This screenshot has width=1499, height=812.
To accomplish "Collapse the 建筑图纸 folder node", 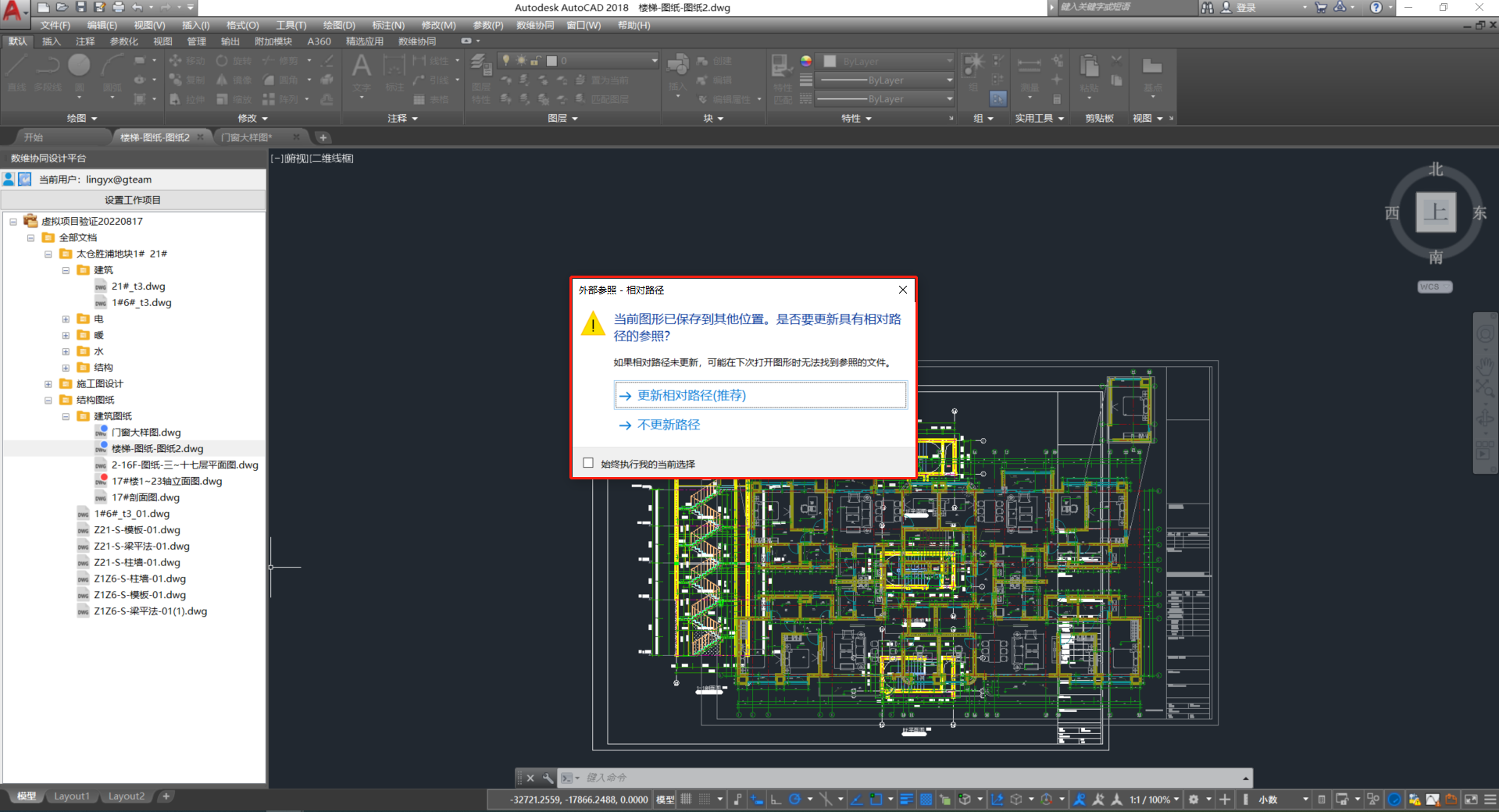I will click(66, 416).
